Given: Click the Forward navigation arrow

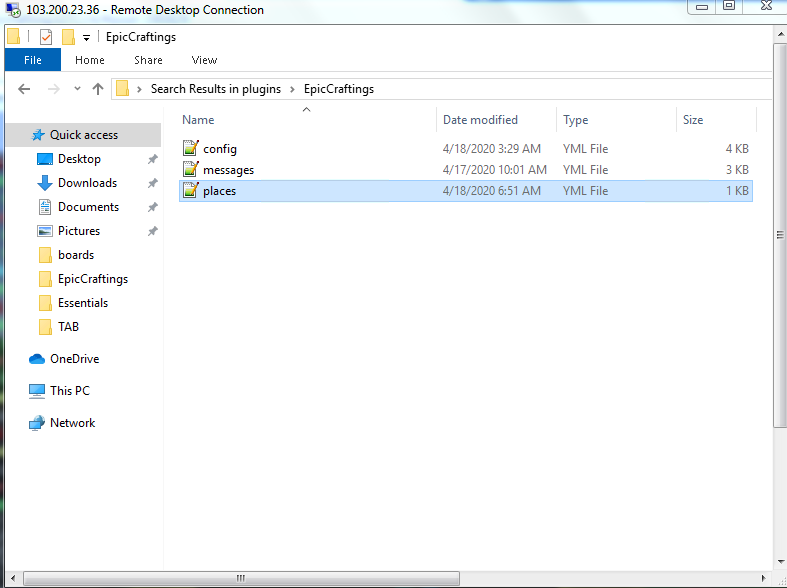Looking at the screenshot, I should tap(53, 89).
